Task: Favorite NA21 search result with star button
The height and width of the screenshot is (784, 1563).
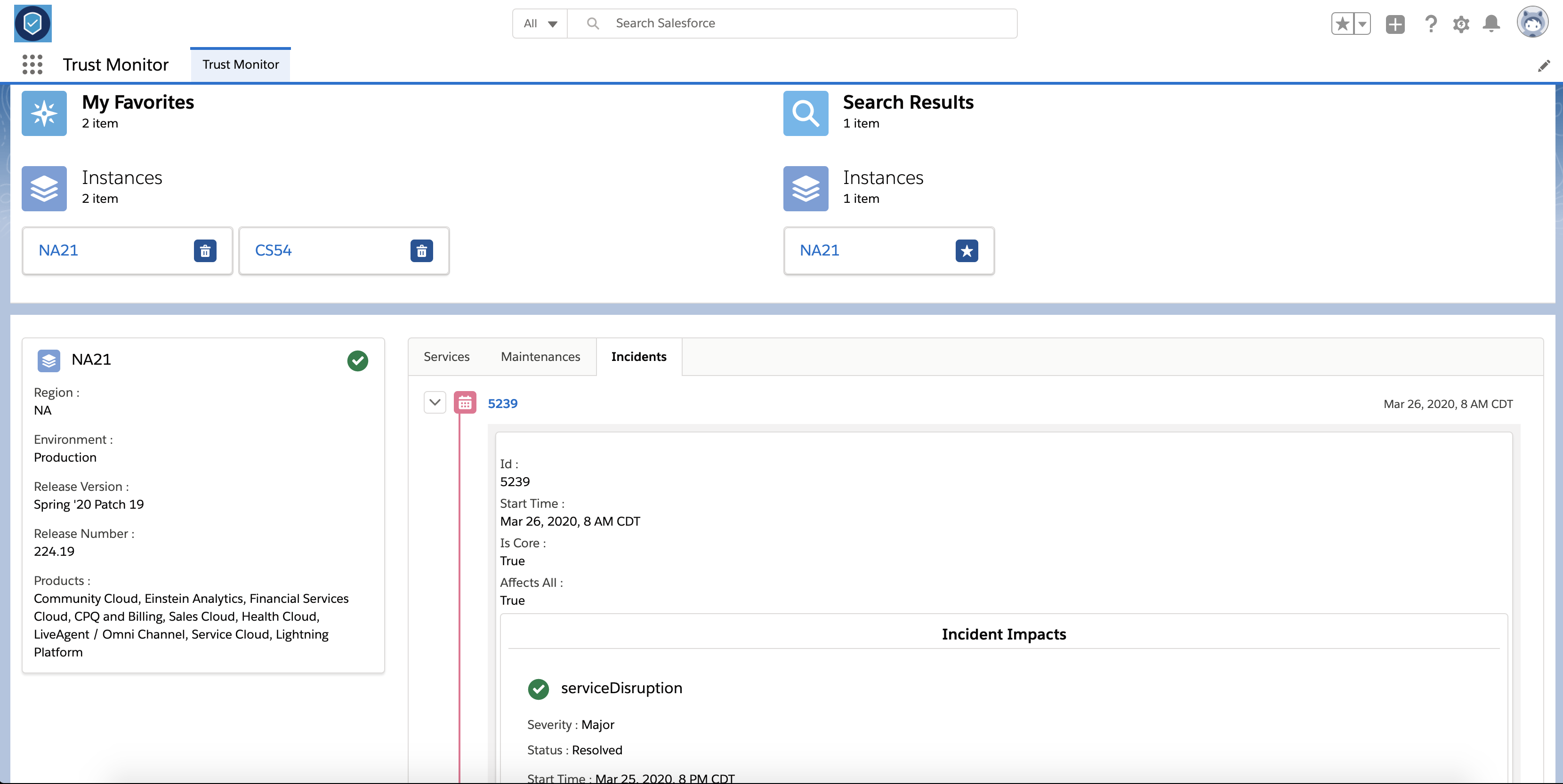Action: [967, 250]
